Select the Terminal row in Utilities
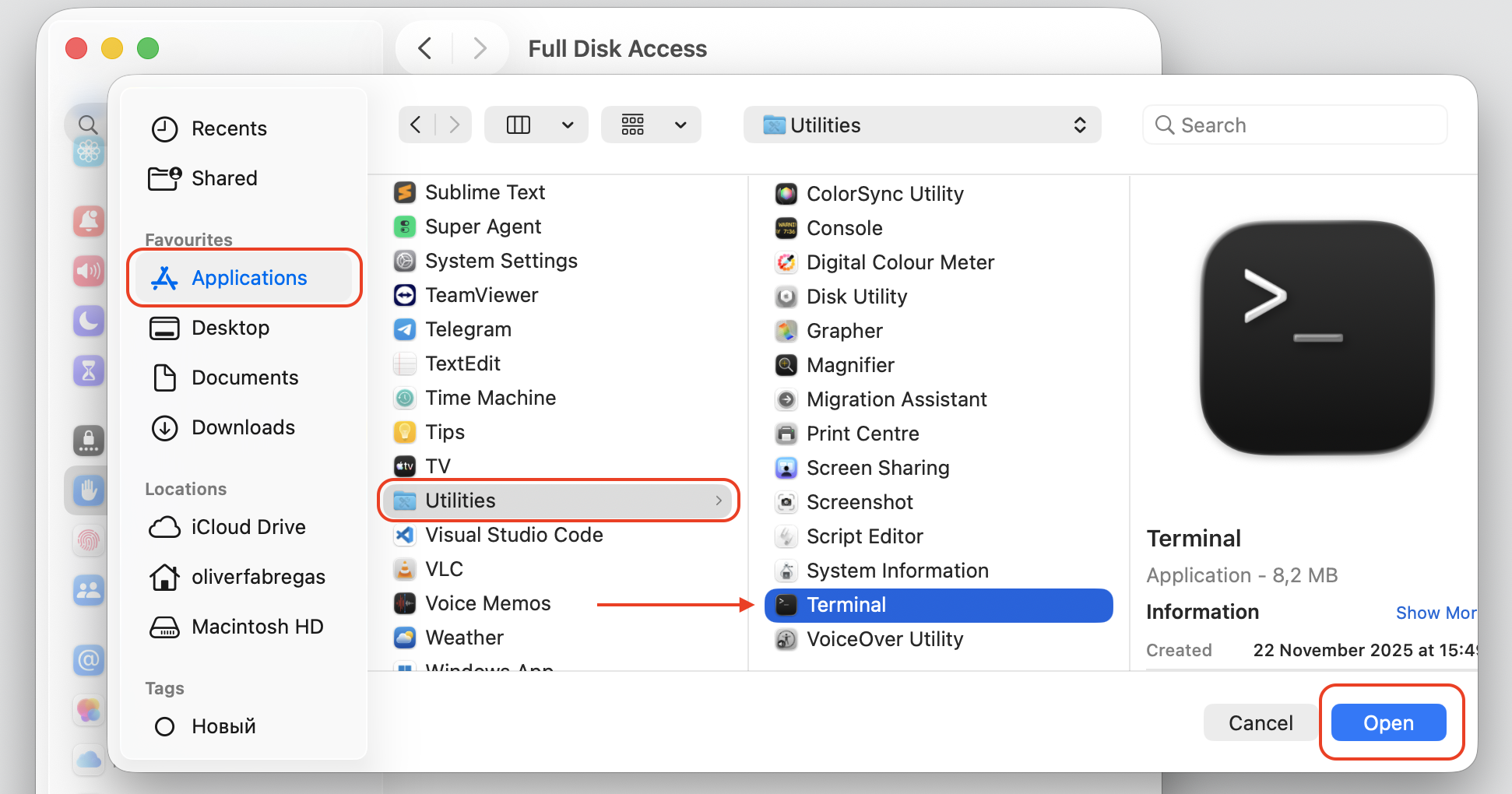Image resolution: width=1512 pixels, height=794 pixels. [x=939, y=605]
